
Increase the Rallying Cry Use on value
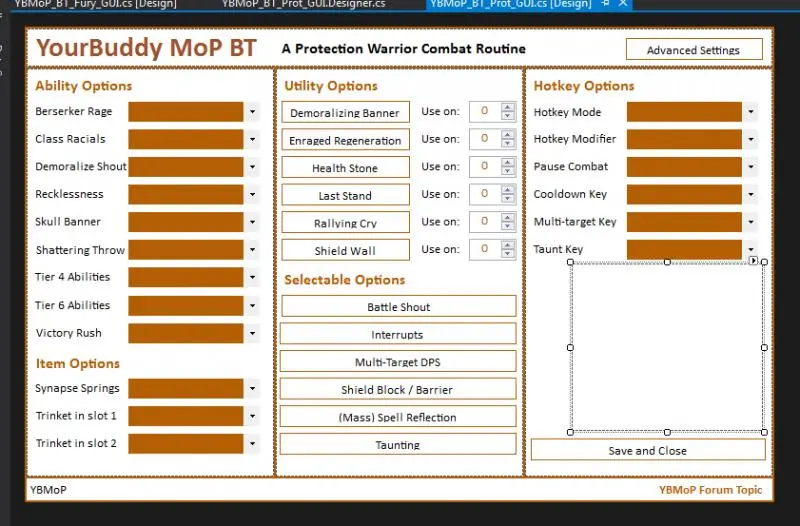click(508, 217)
